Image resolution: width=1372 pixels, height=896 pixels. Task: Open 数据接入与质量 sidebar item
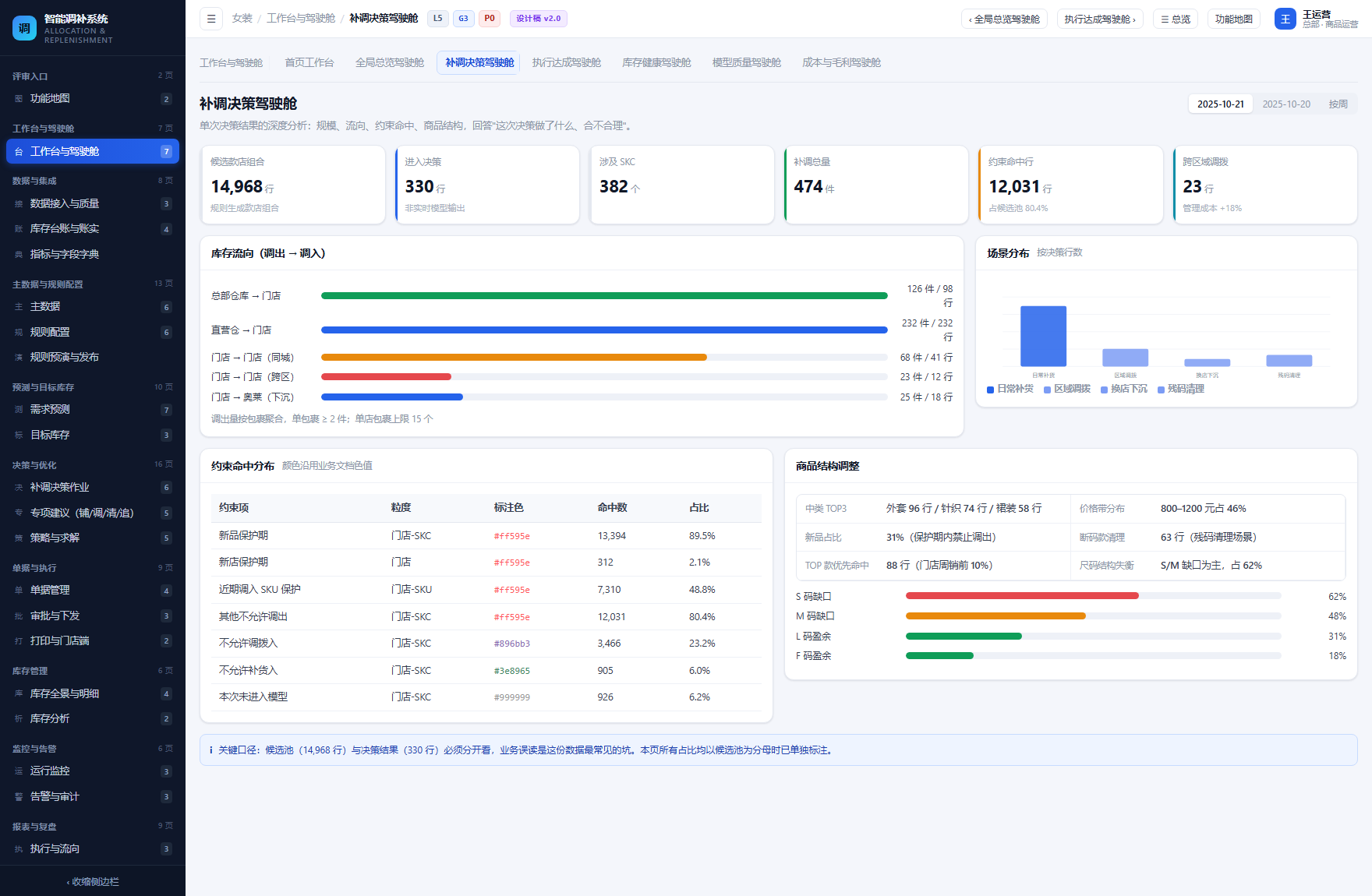(93, 203)
